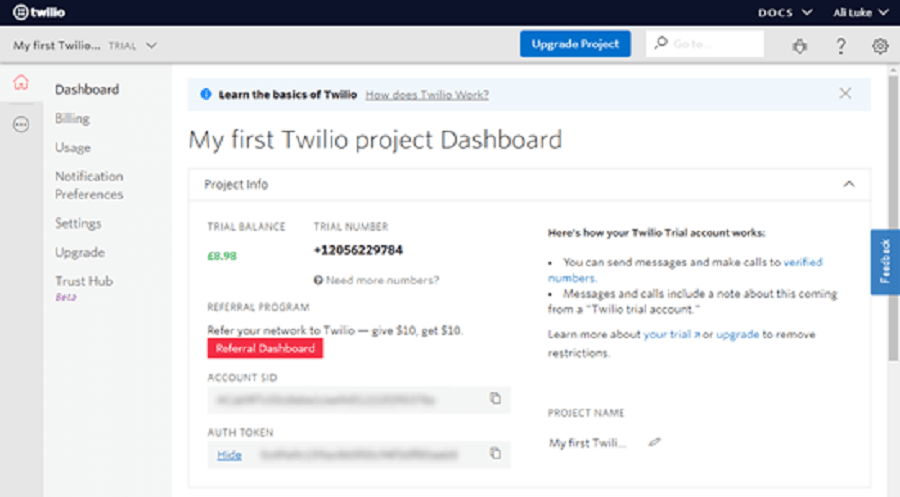Click the search magnifier icon

pos(661,43)
